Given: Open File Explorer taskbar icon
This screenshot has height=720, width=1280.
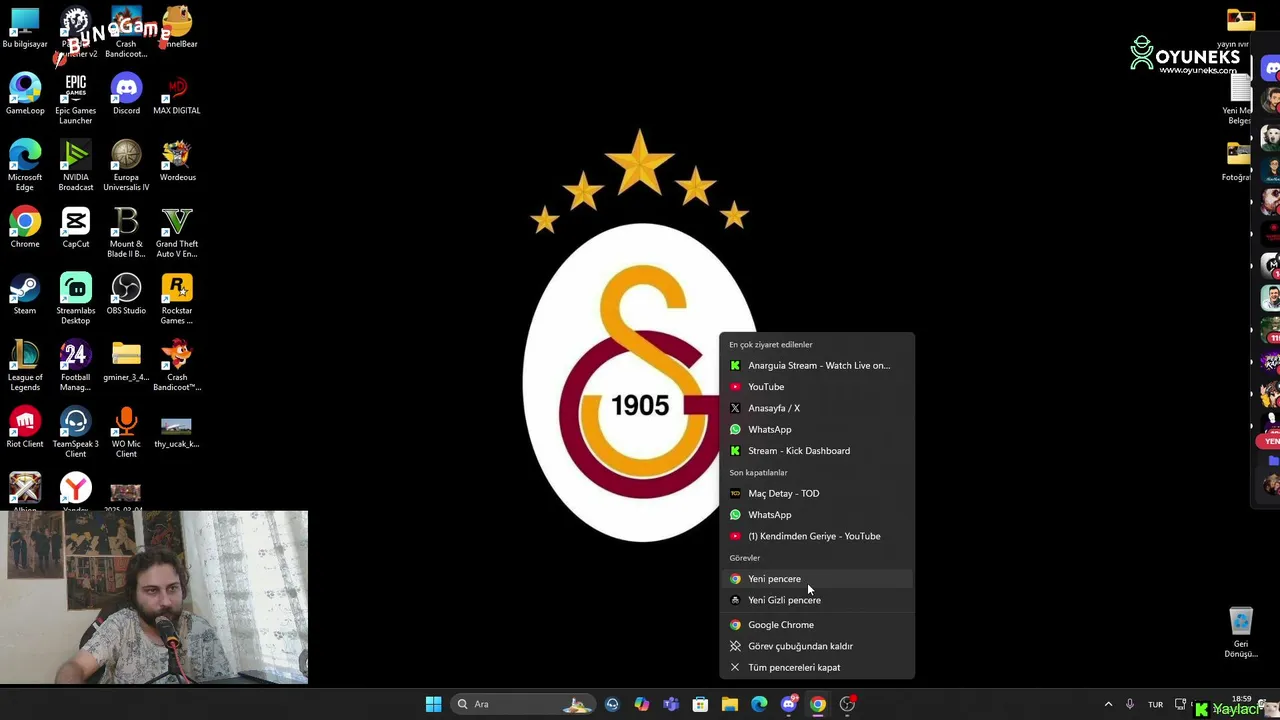Looking at the screenshot, I should [730, 704].
